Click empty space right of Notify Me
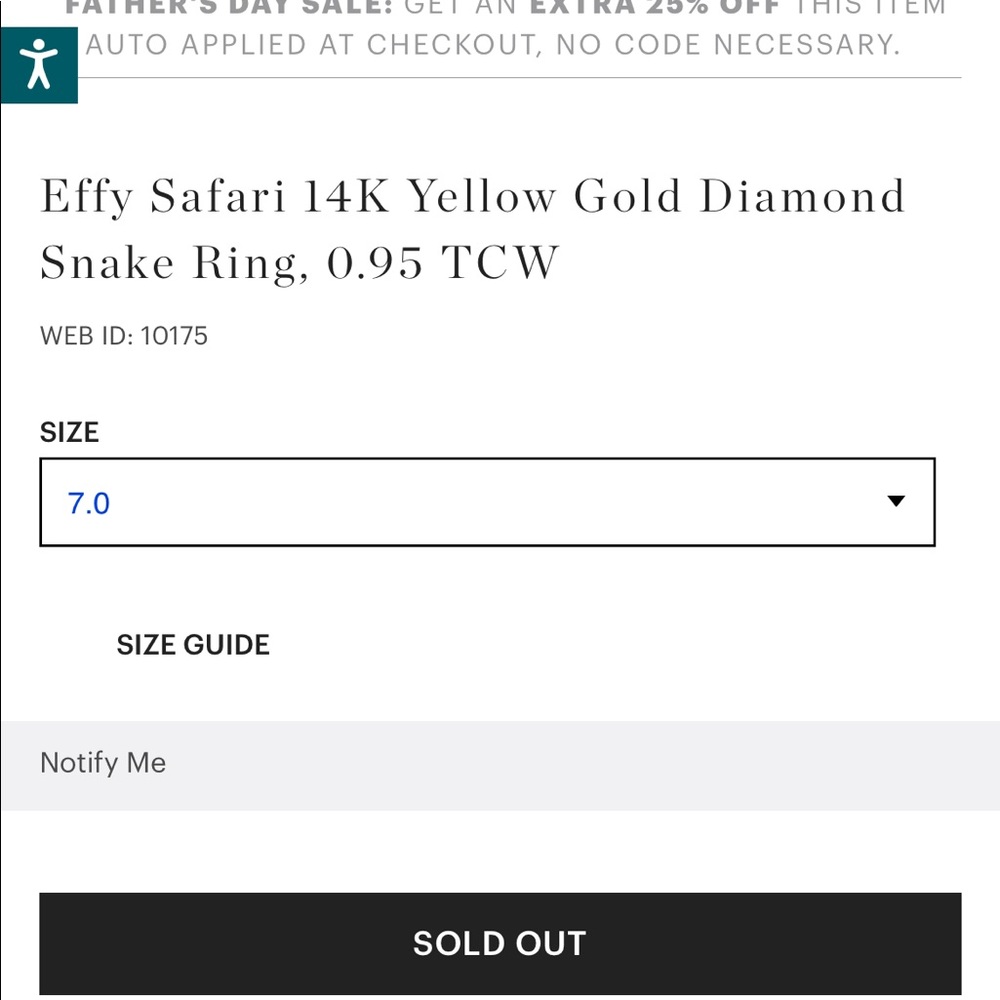1000x1000 pixels. coord(600,765)
